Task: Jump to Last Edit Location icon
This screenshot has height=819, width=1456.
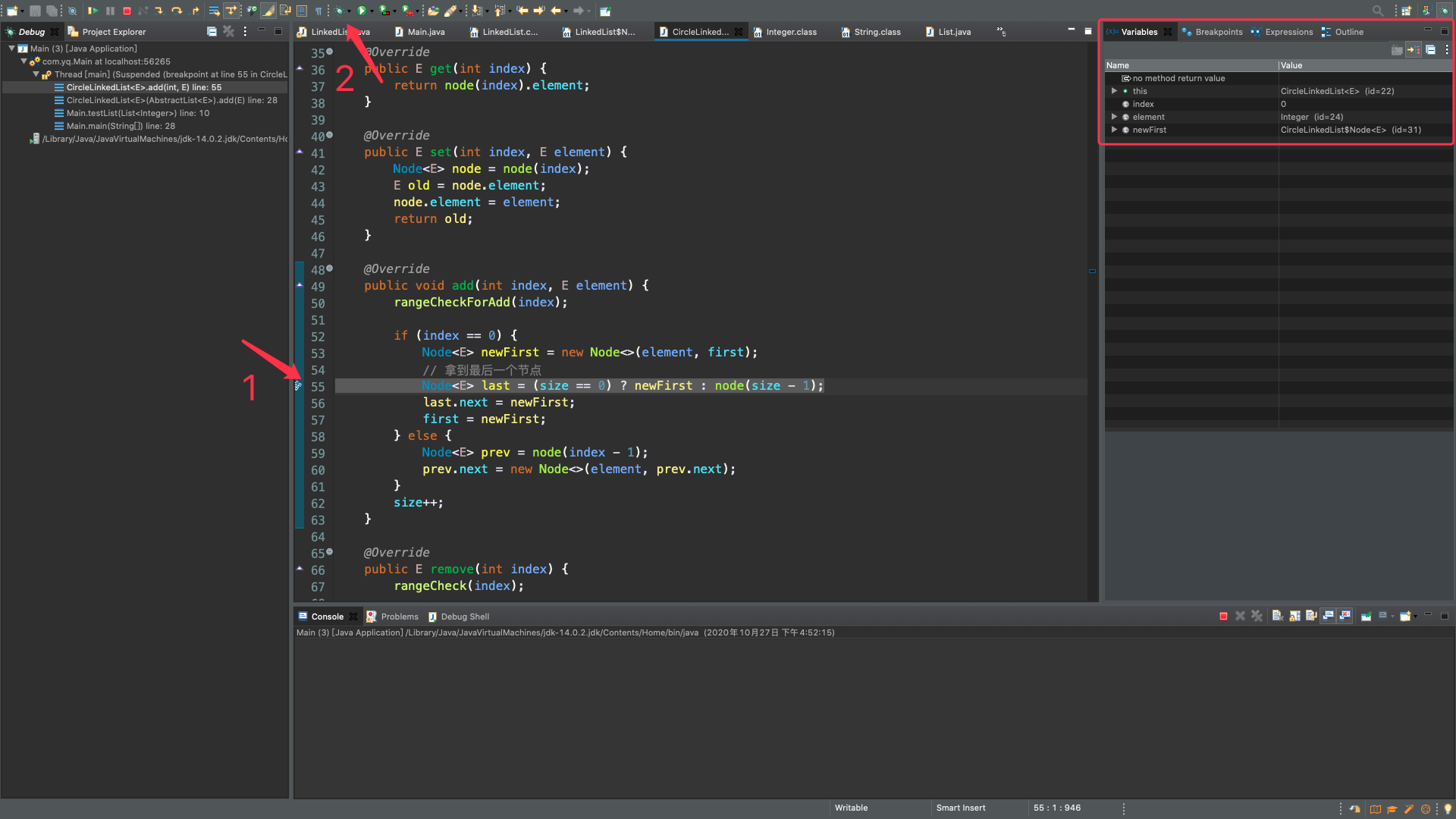Action: (522, 11)
